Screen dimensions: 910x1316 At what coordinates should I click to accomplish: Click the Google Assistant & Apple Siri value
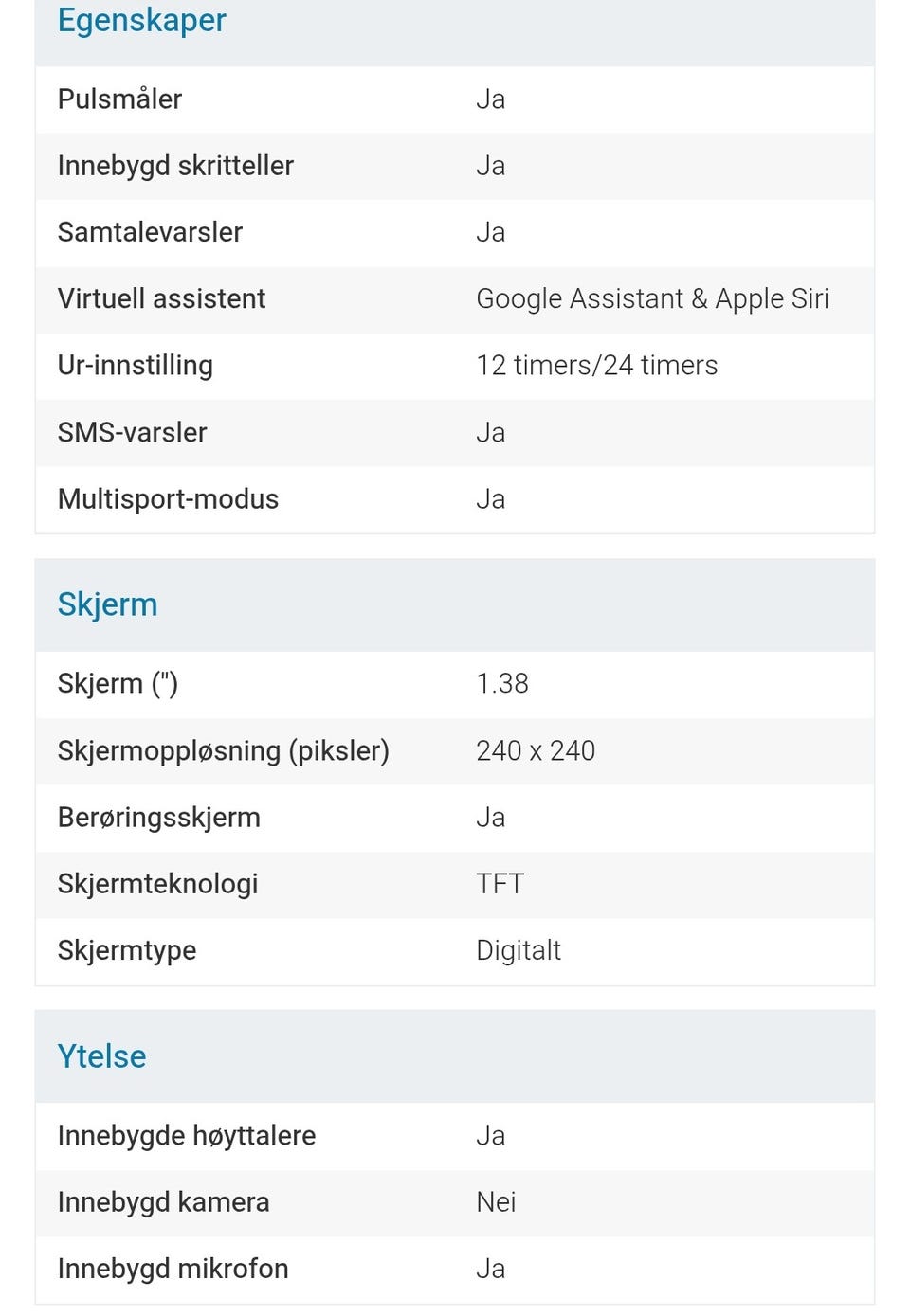tap(652, 299)
